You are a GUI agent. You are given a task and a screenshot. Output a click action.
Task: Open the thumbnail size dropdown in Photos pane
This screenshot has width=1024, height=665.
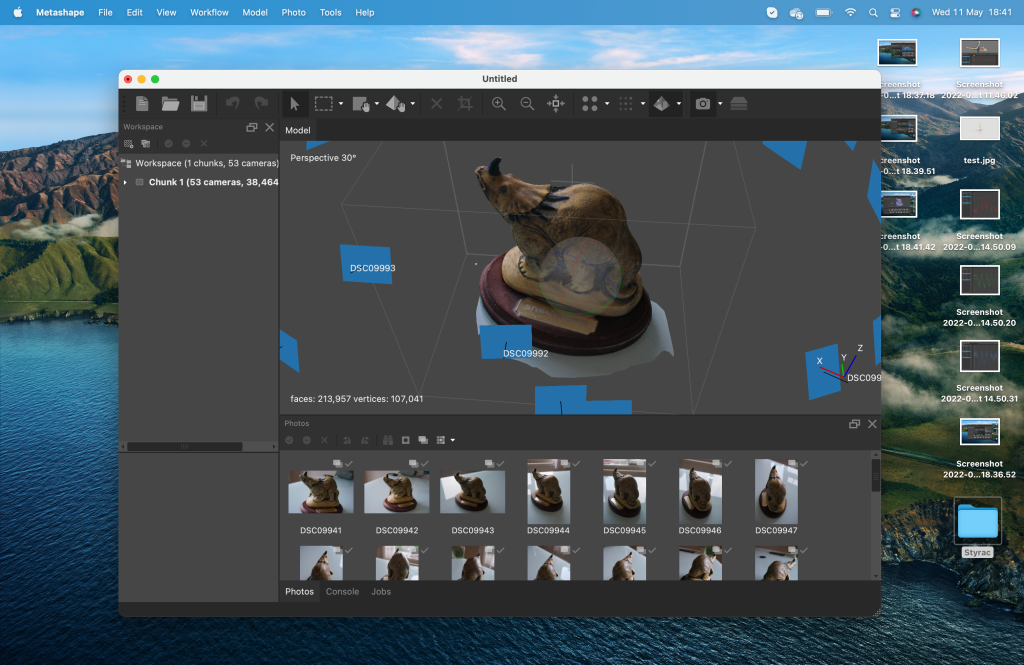(x=452, y=439)
